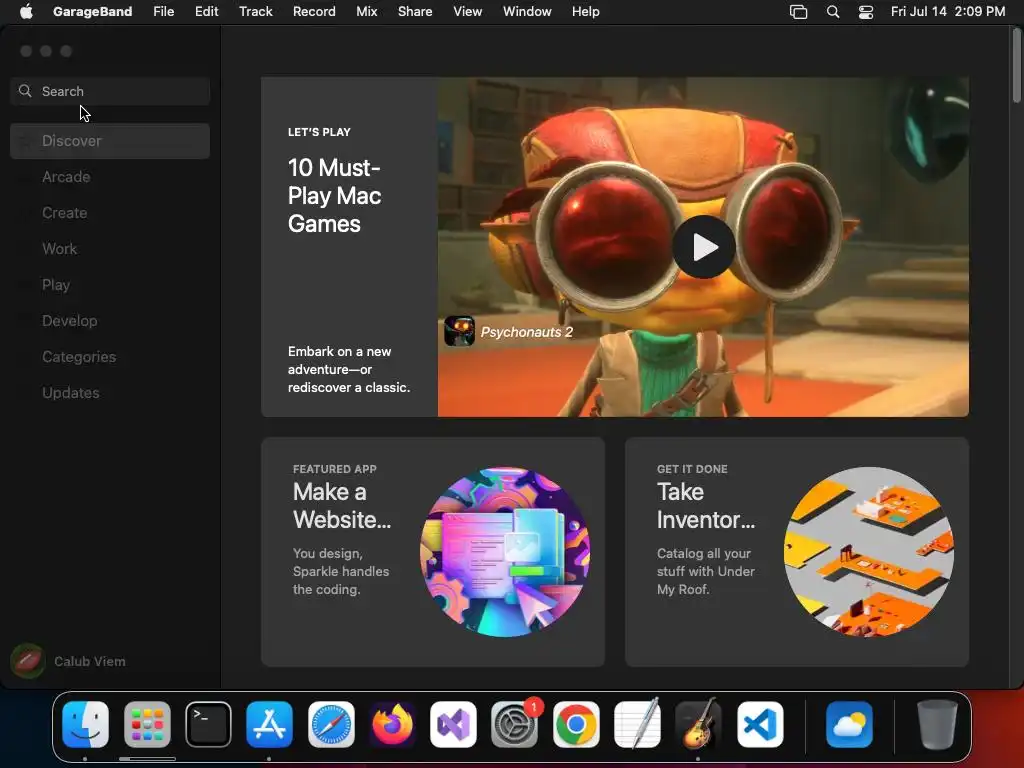Open Visual Studio from the dock

(454, 724)
